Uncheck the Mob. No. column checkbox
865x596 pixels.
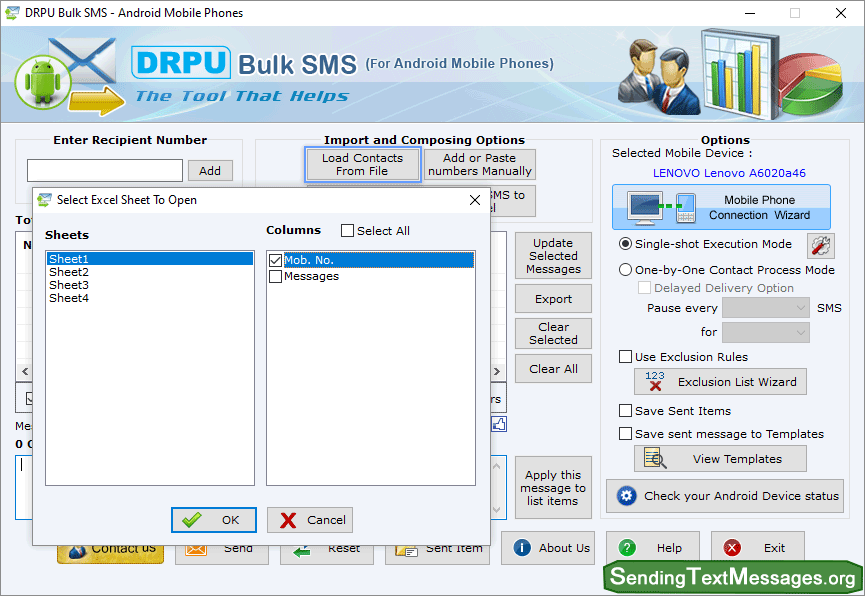pos(275,260)
